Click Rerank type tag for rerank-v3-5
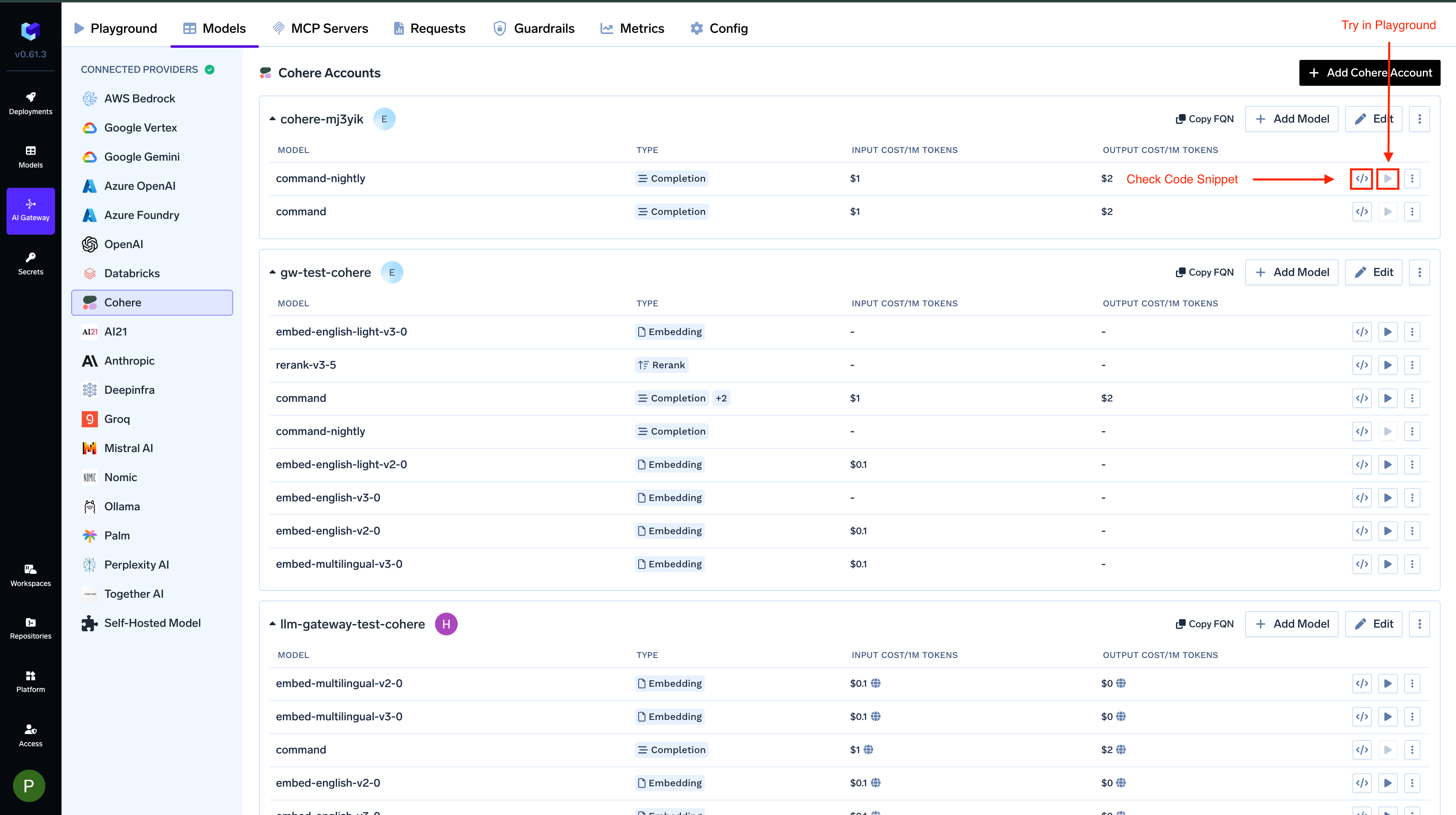The image size is (1456, 815). coord(661,365)
